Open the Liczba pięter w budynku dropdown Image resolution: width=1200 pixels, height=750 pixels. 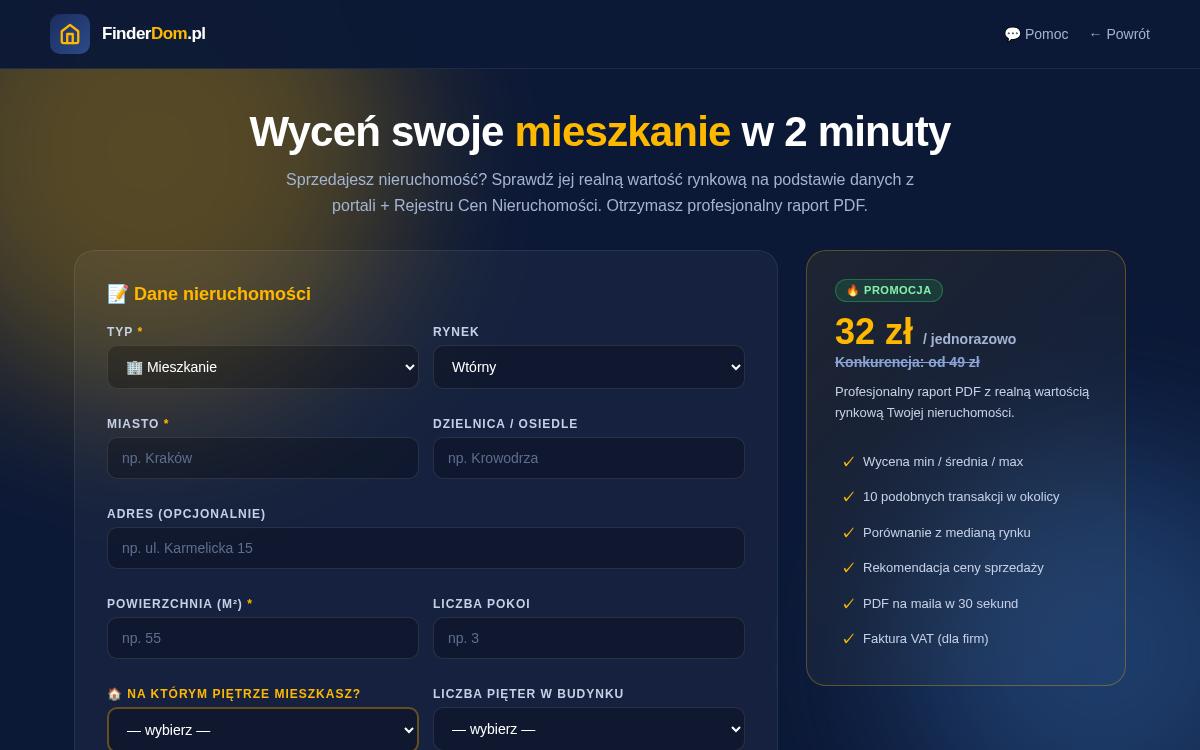[x=589, y=729]
